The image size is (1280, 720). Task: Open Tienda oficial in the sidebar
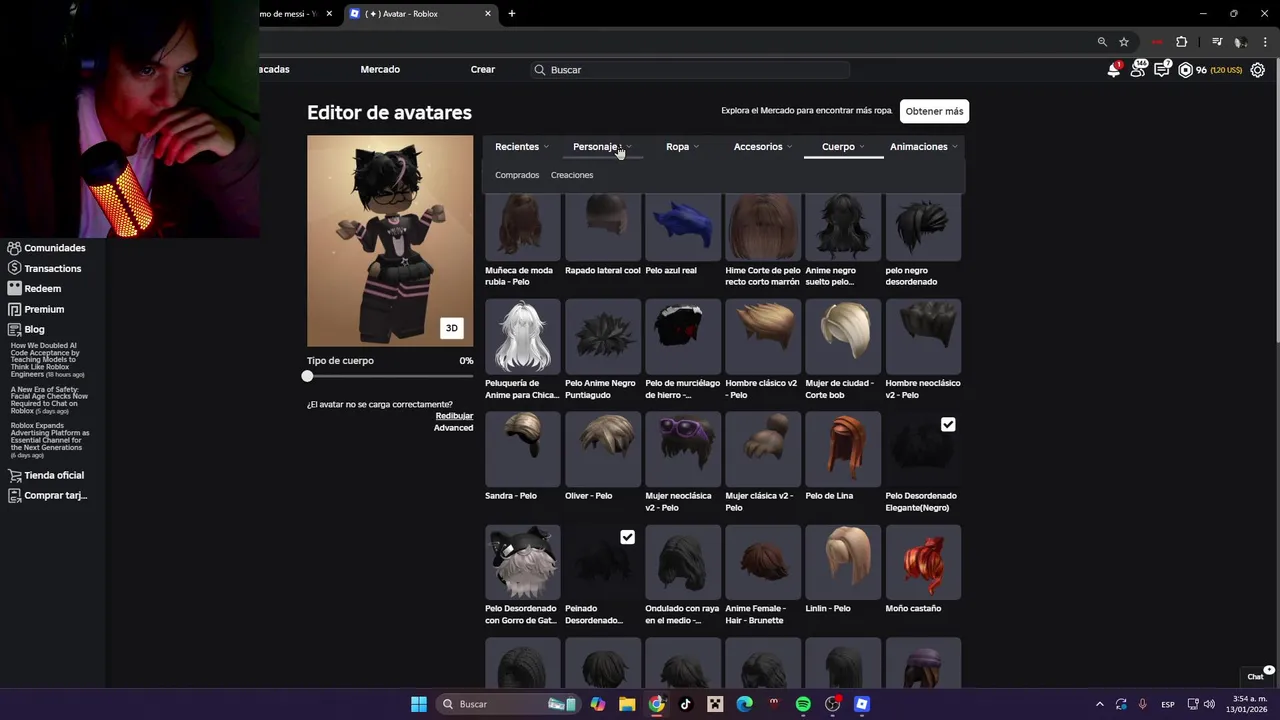point(46,475)
